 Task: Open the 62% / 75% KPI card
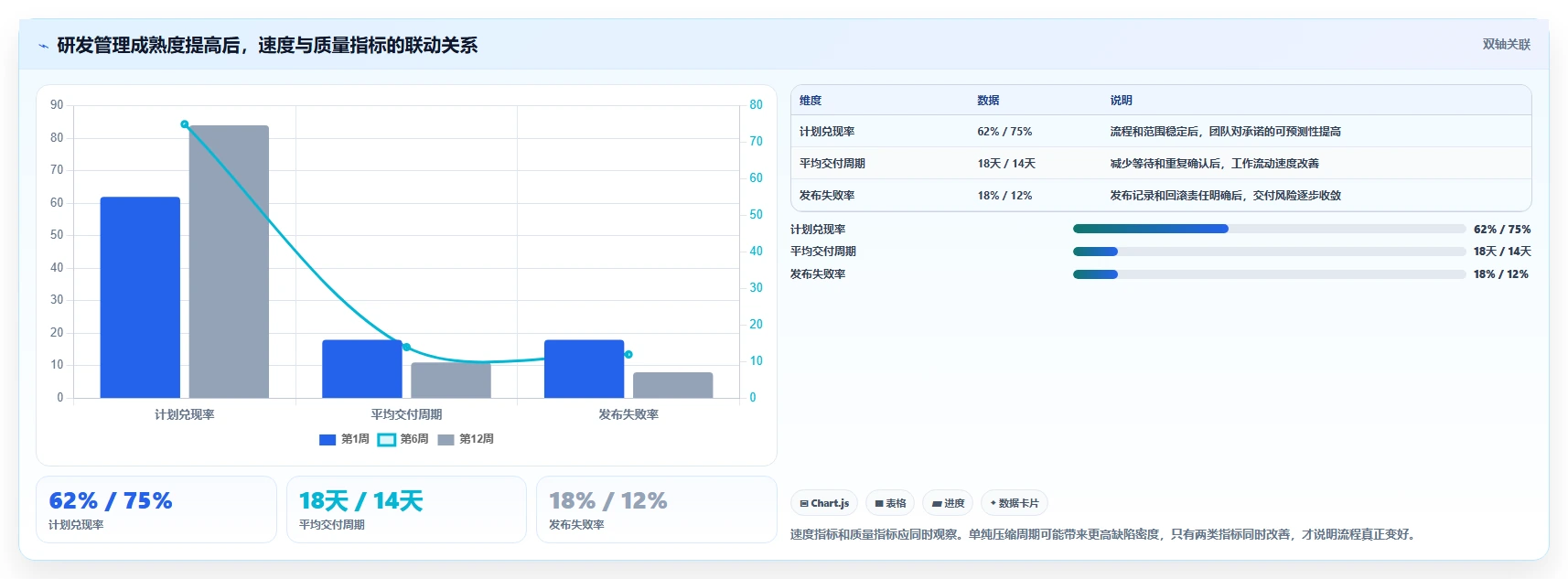(x=156, y=509)
